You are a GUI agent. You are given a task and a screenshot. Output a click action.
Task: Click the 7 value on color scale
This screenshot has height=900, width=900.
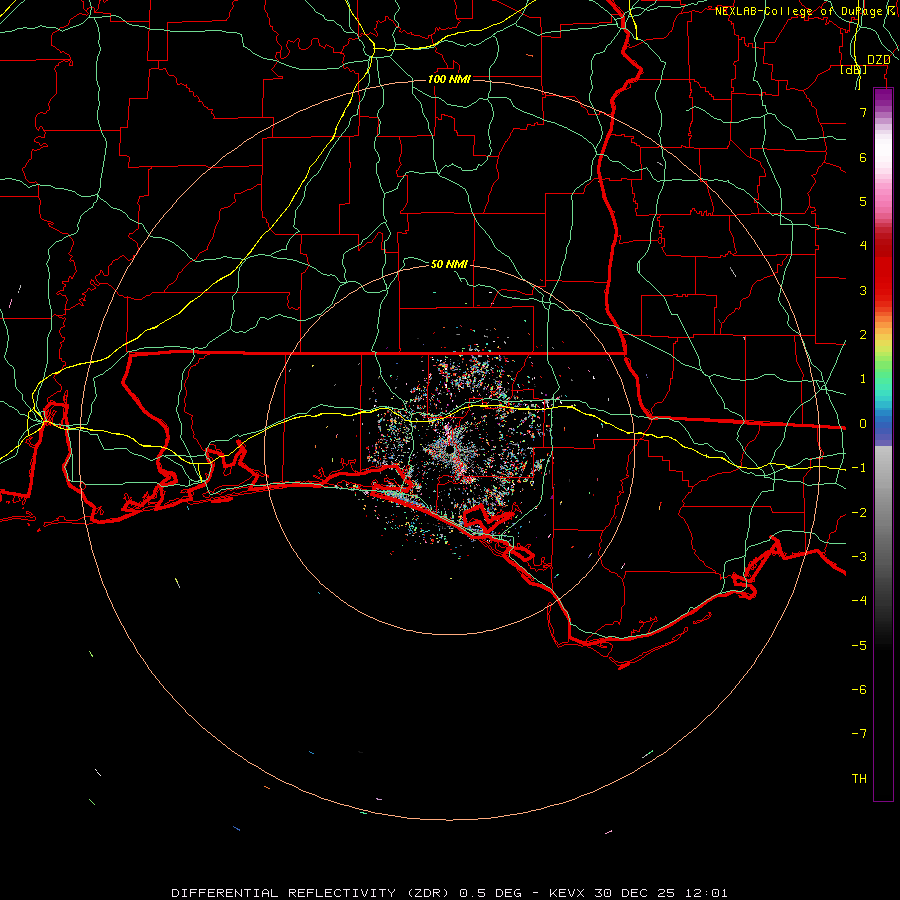pyautogui.click(x=863, y=112)
